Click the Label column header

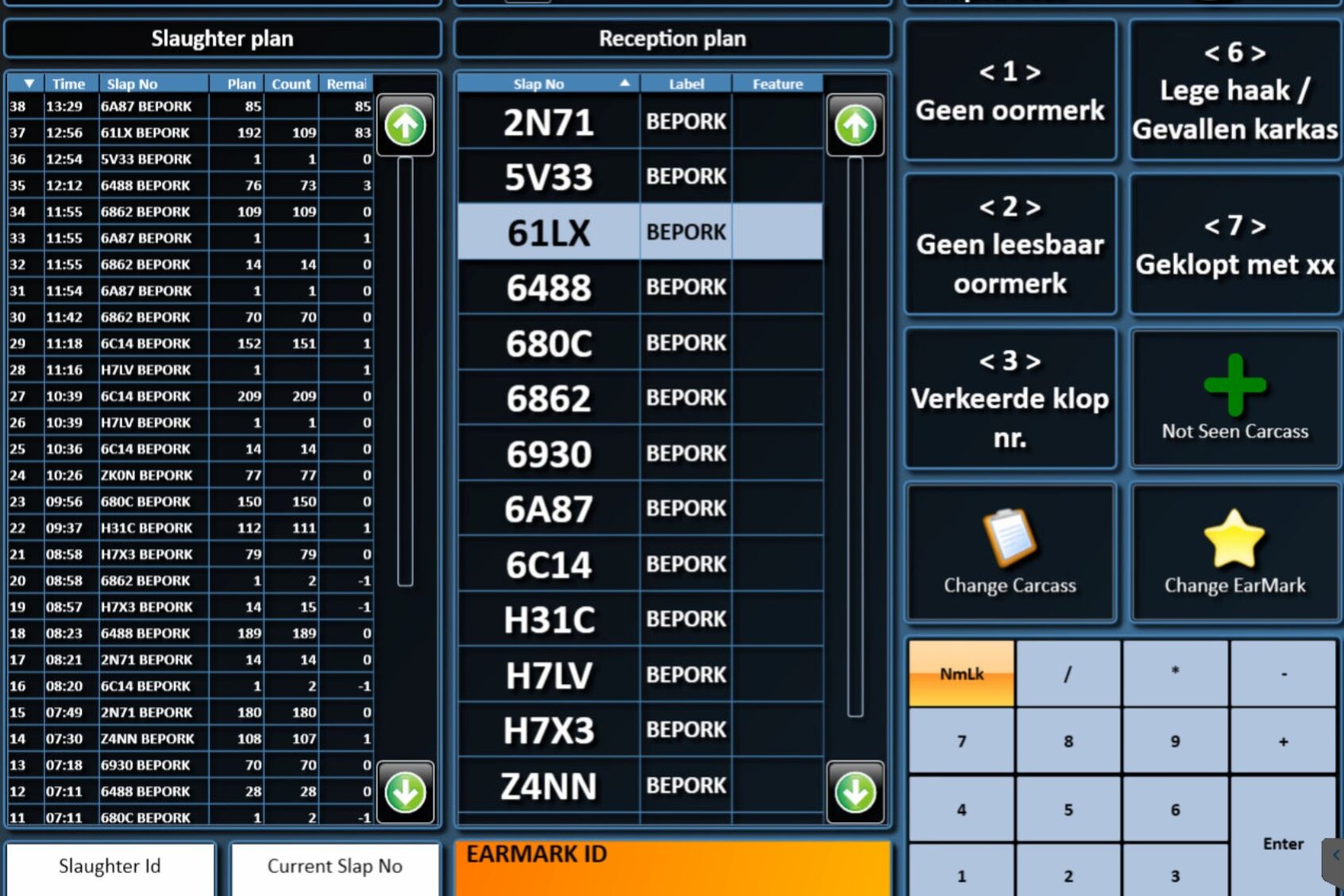point(686,83)
